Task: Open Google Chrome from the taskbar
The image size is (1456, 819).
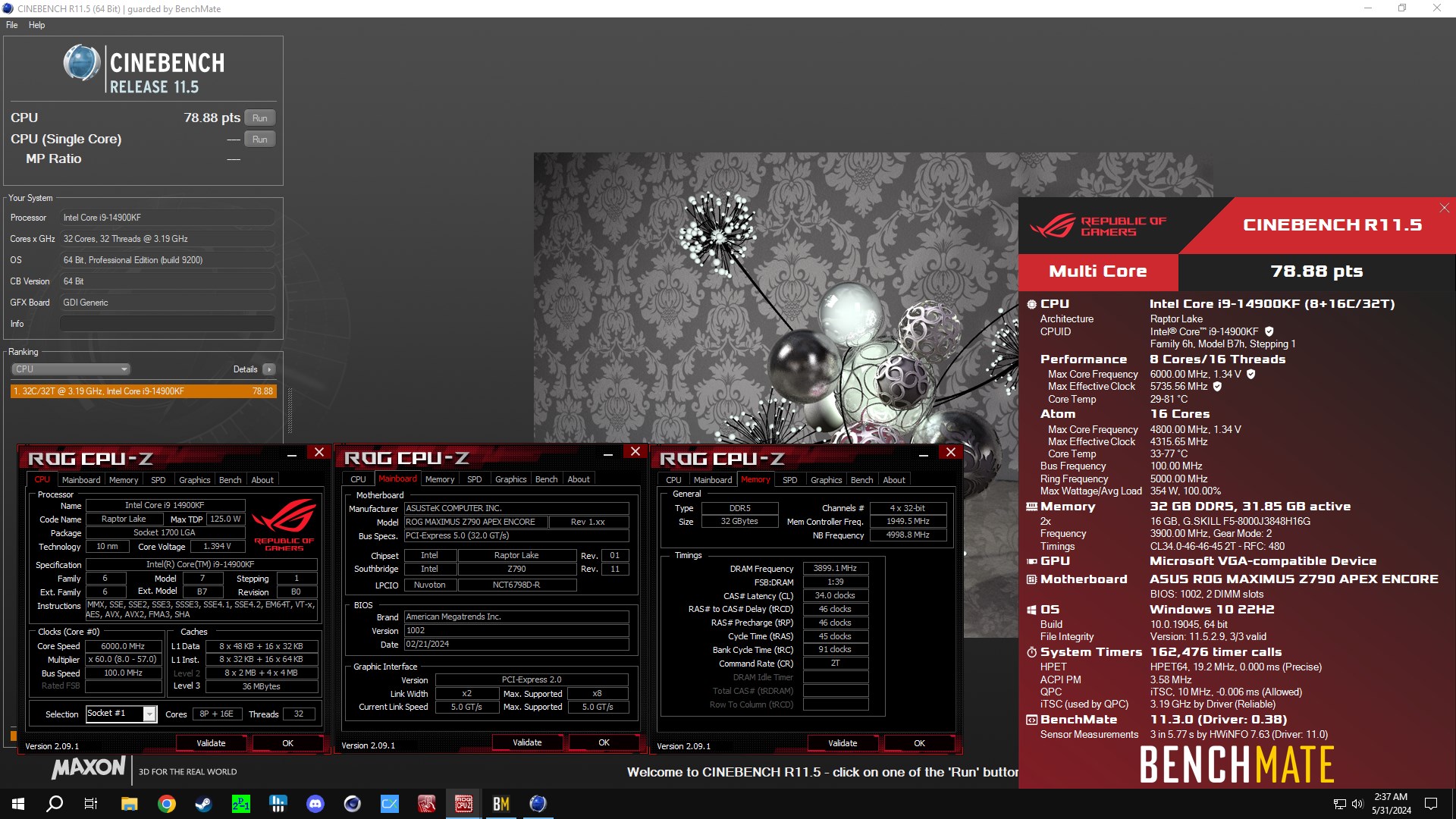Action: tap(166, 804)
